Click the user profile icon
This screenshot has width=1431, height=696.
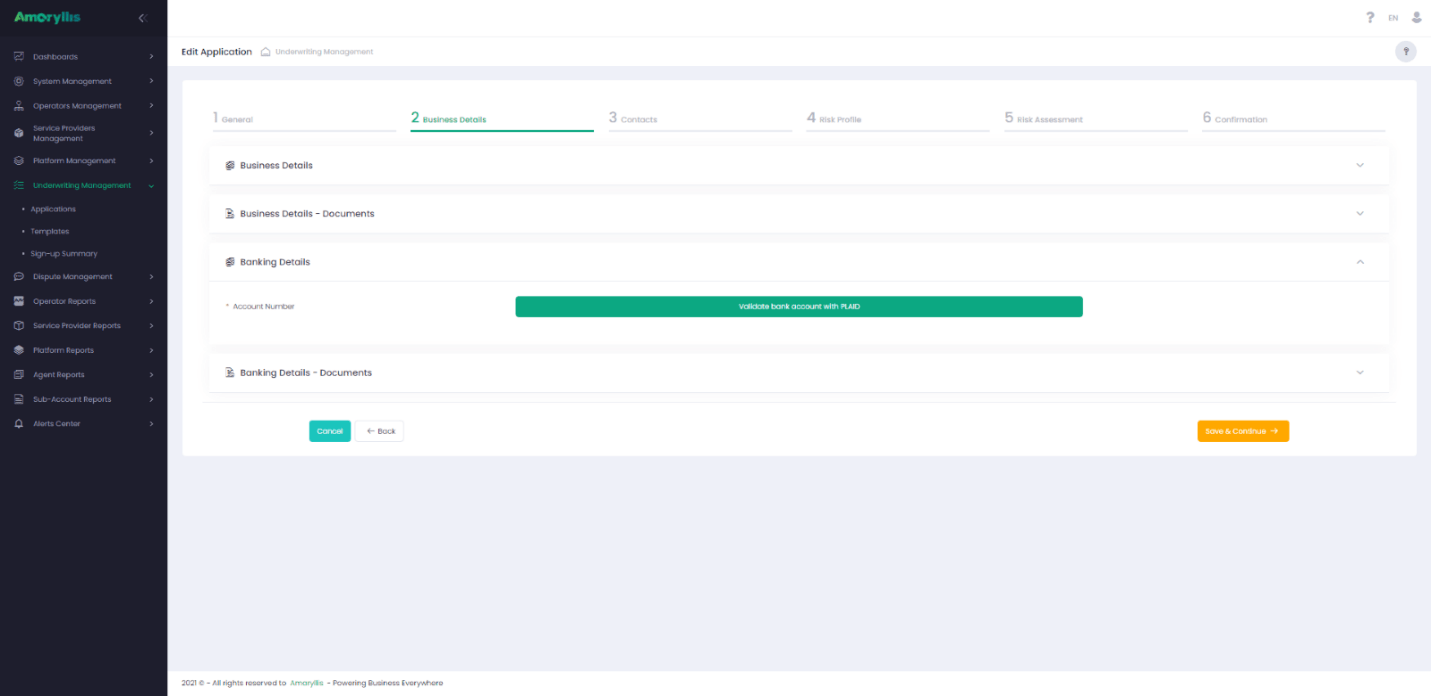point(1416,18)
